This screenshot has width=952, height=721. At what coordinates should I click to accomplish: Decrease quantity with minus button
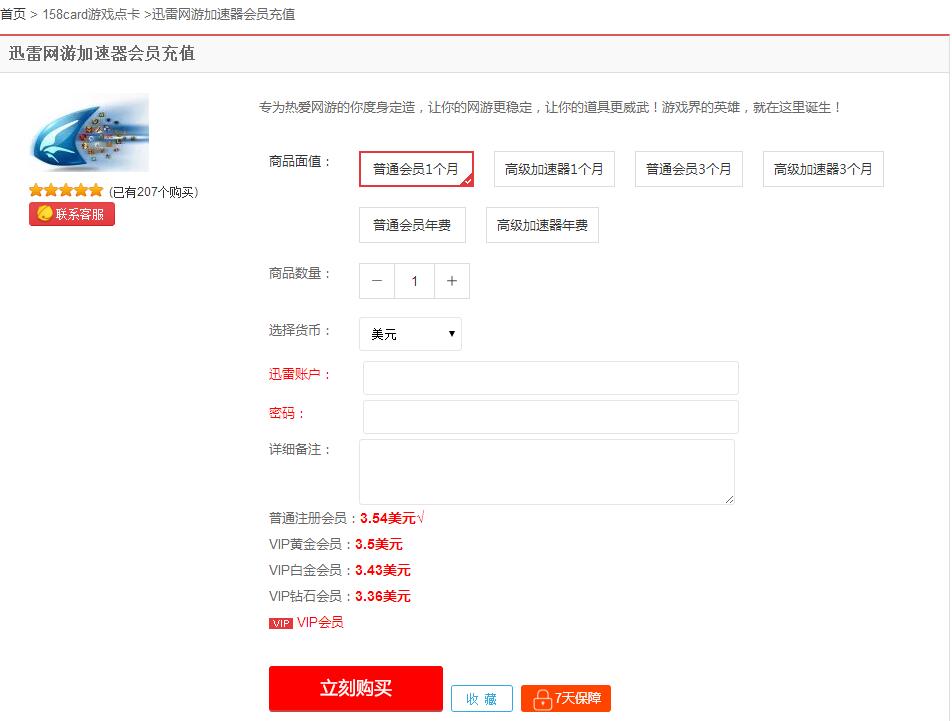point(377,281)
